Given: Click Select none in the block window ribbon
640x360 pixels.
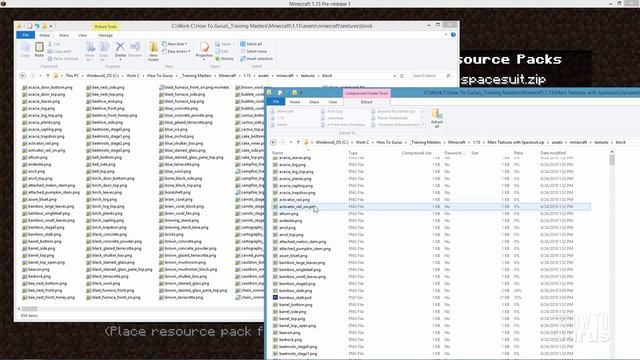Looking at the screenshot, I should tap(253, 51).
